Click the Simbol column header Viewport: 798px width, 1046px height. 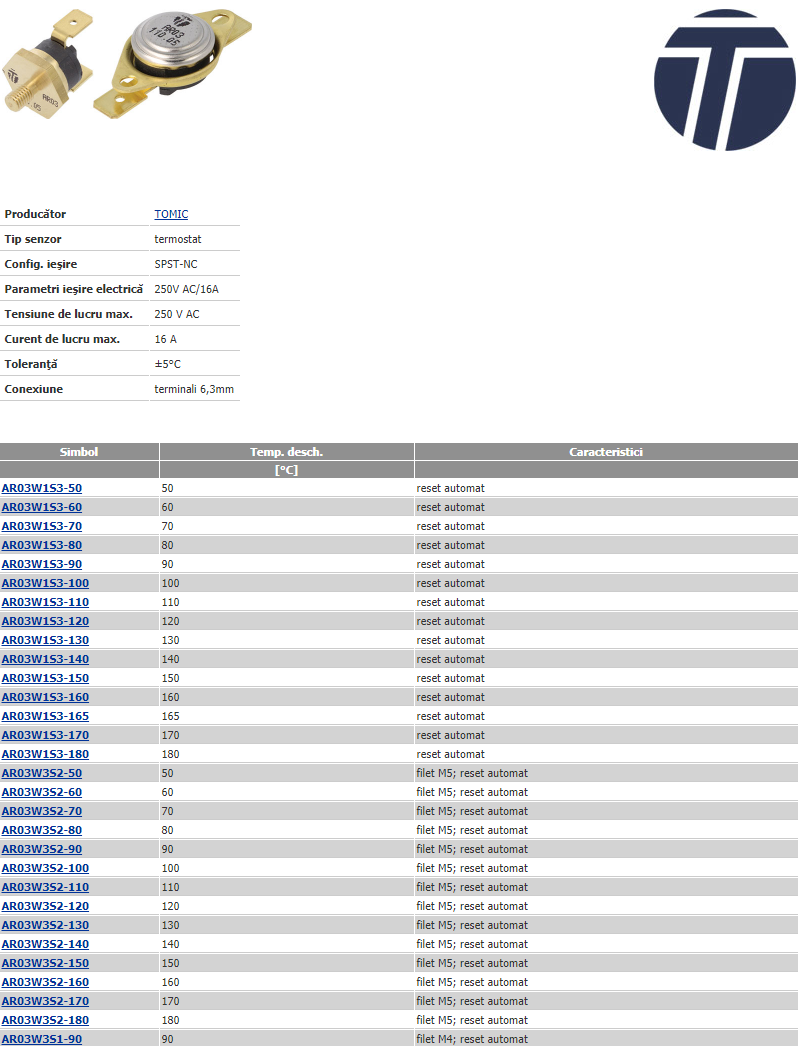click(x=79, y=452)
